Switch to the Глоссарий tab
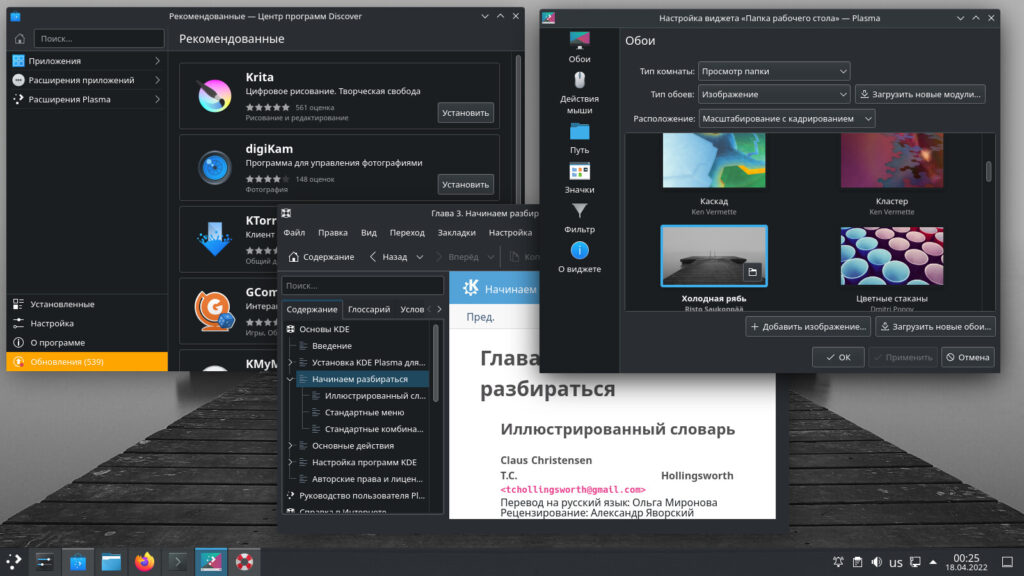 (x=369, y=310)
